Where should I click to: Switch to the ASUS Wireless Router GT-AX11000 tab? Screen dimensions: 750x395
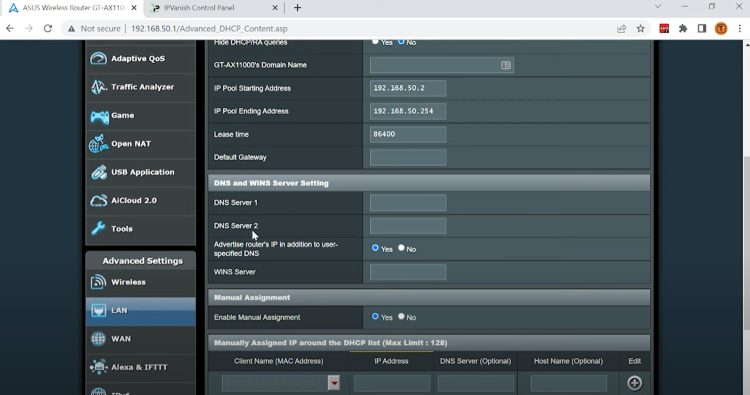point(72,8)
